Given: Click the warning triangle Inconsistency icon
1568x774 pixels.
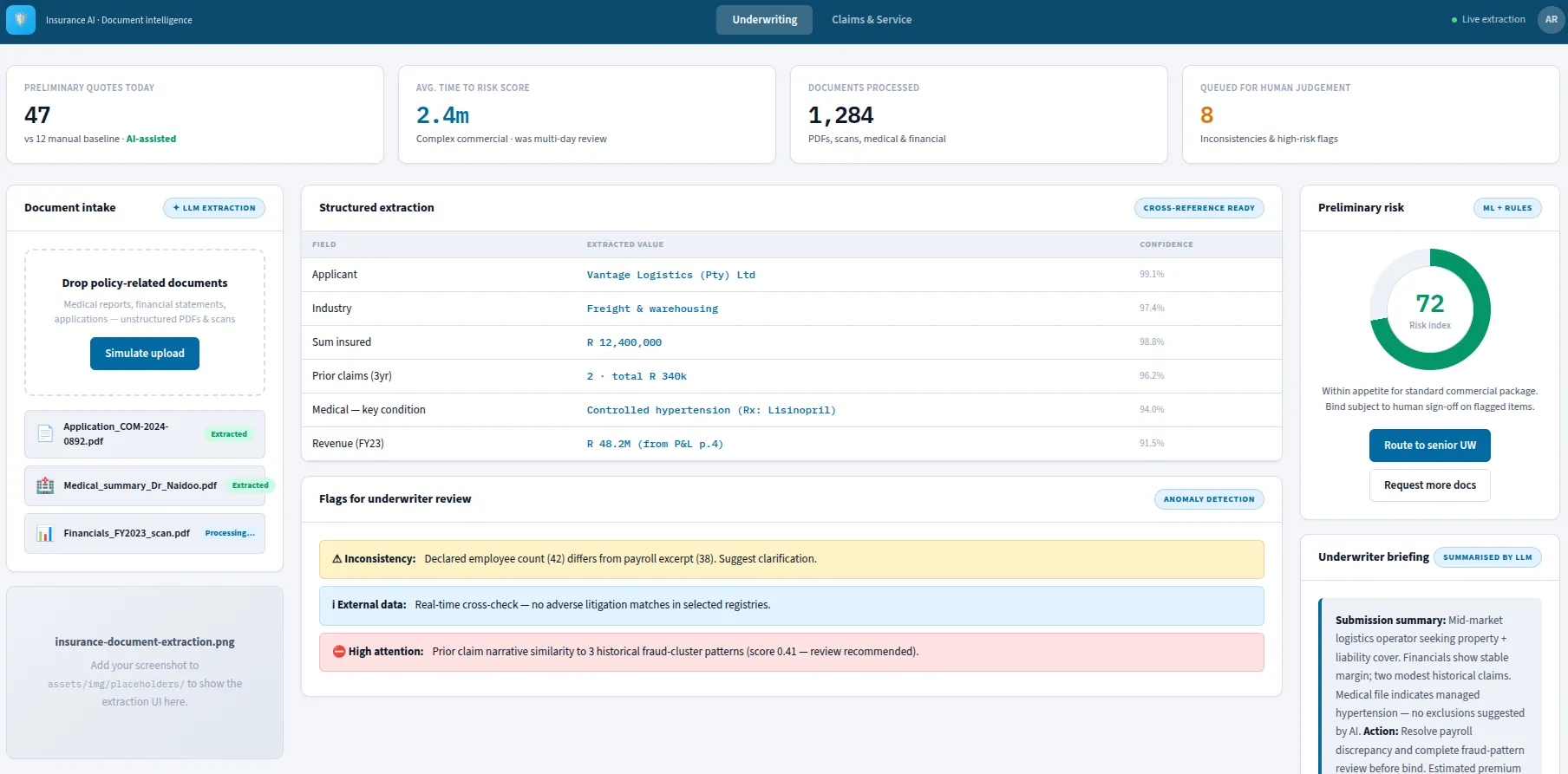Looking at the screenshot, I should (337, 559).
